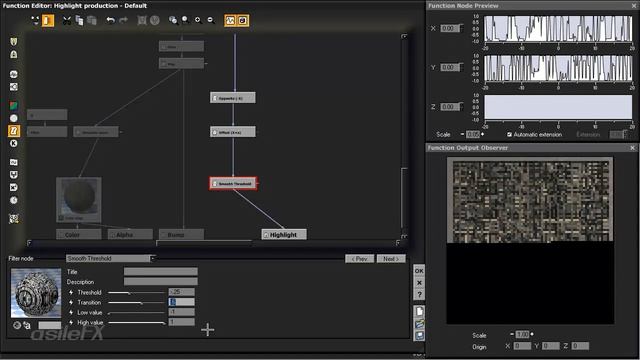Select the Smooth Threshold node
This screenshot has height=360, width=640.
click(x=233, y=184)
